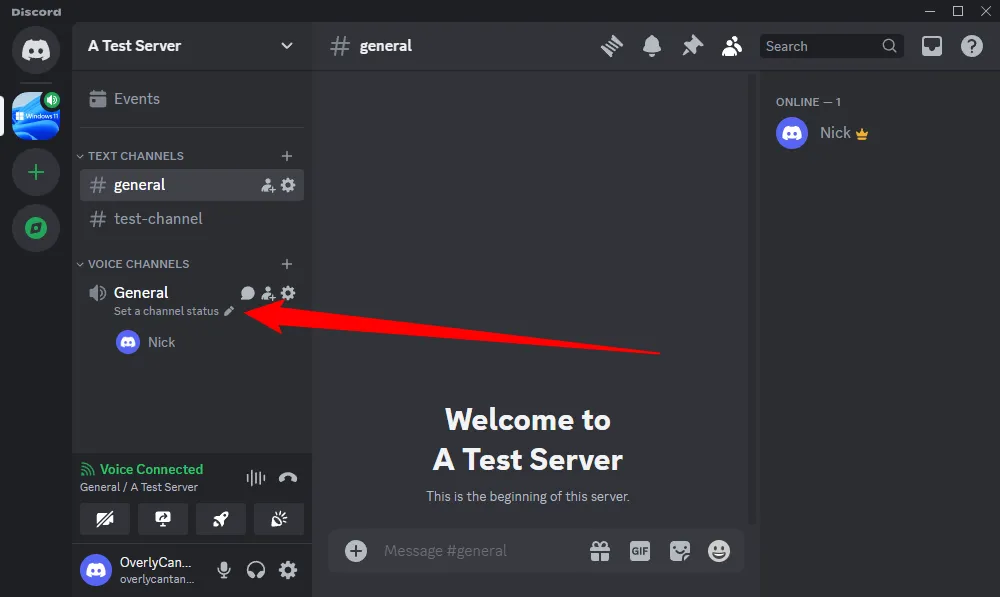Turn on camera video
Screen dimensions: 1000x597
tap(105, 519)
